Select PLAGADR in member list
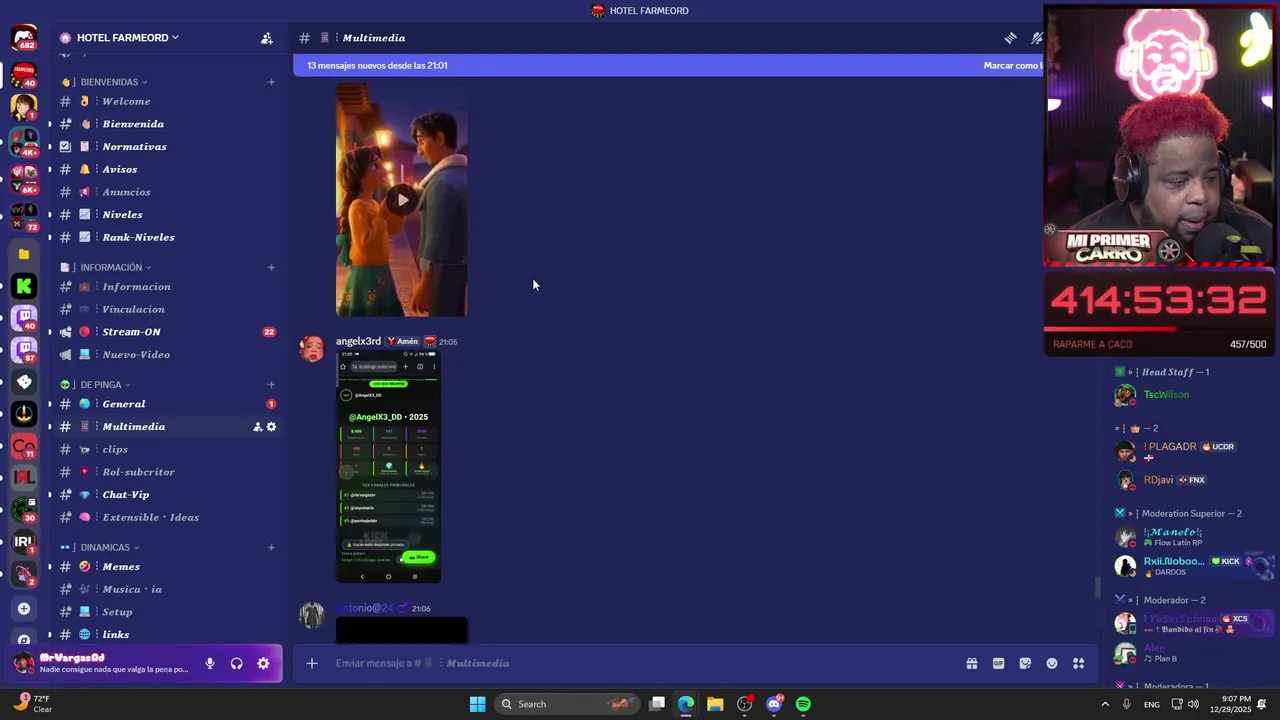This screenshot has width=1280, height=720. [1171, 446]
